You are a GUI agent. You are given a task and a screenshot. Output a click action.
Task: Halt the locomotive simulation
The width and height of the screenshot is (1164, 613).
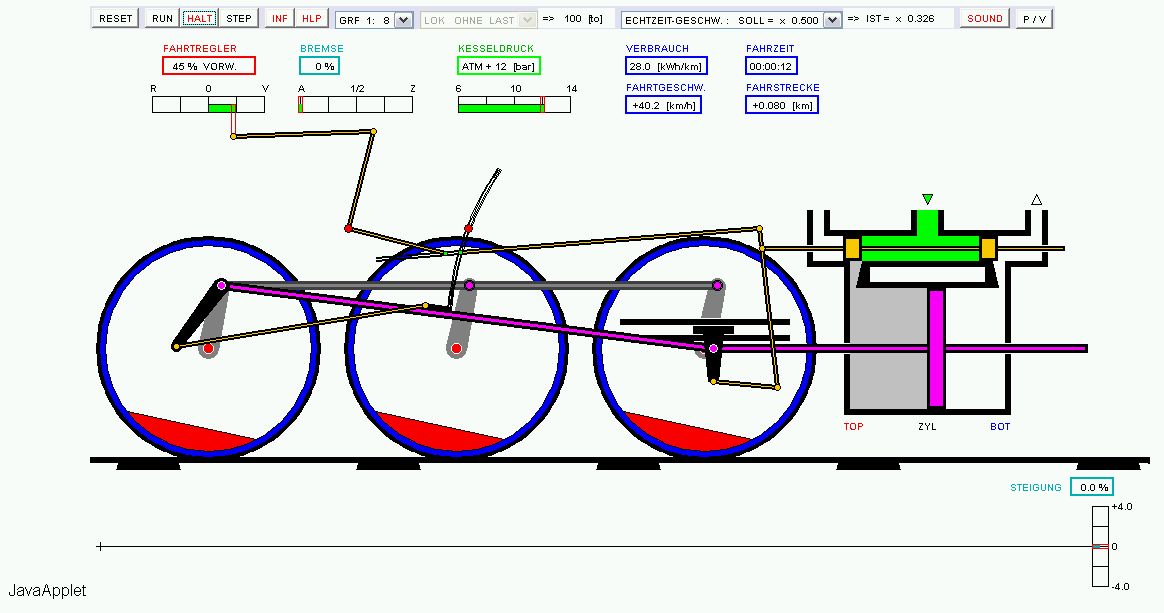tap(199, 19)
